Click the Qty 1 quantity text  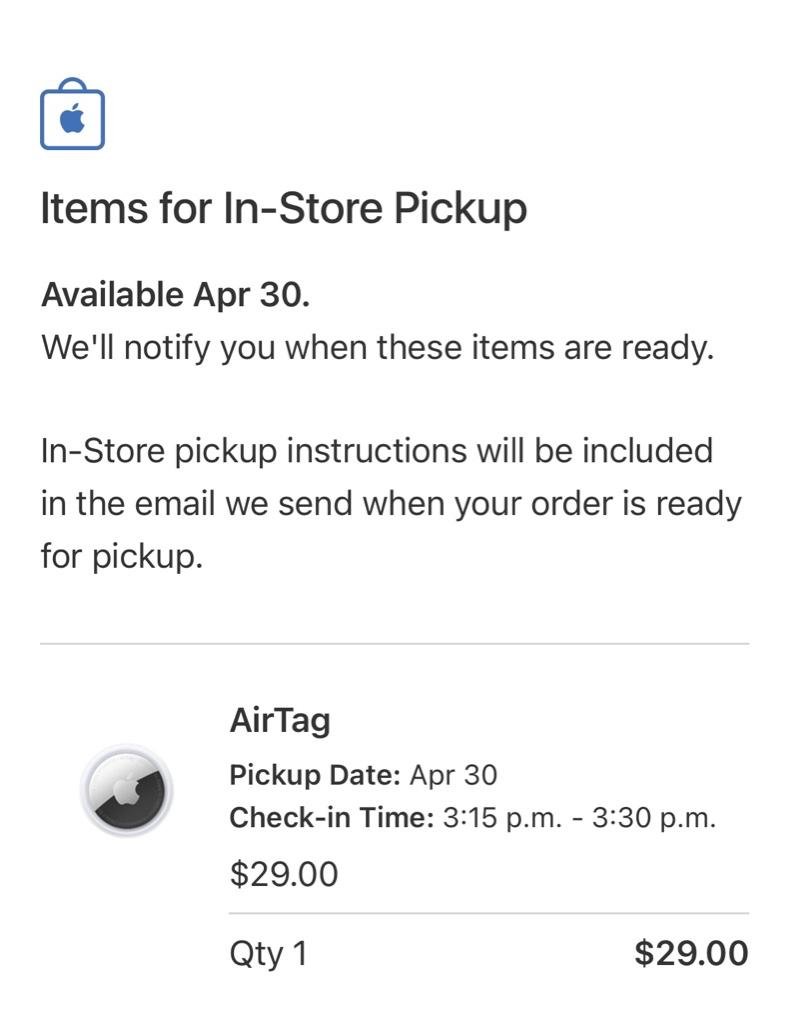[x=268, y=953]
